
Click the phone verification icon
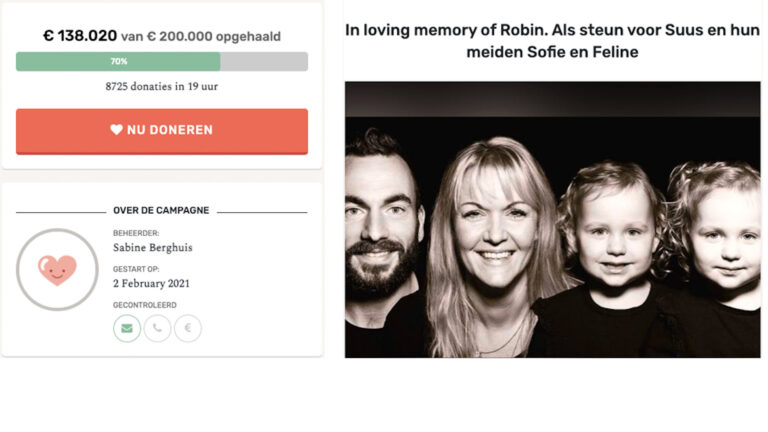157,328
